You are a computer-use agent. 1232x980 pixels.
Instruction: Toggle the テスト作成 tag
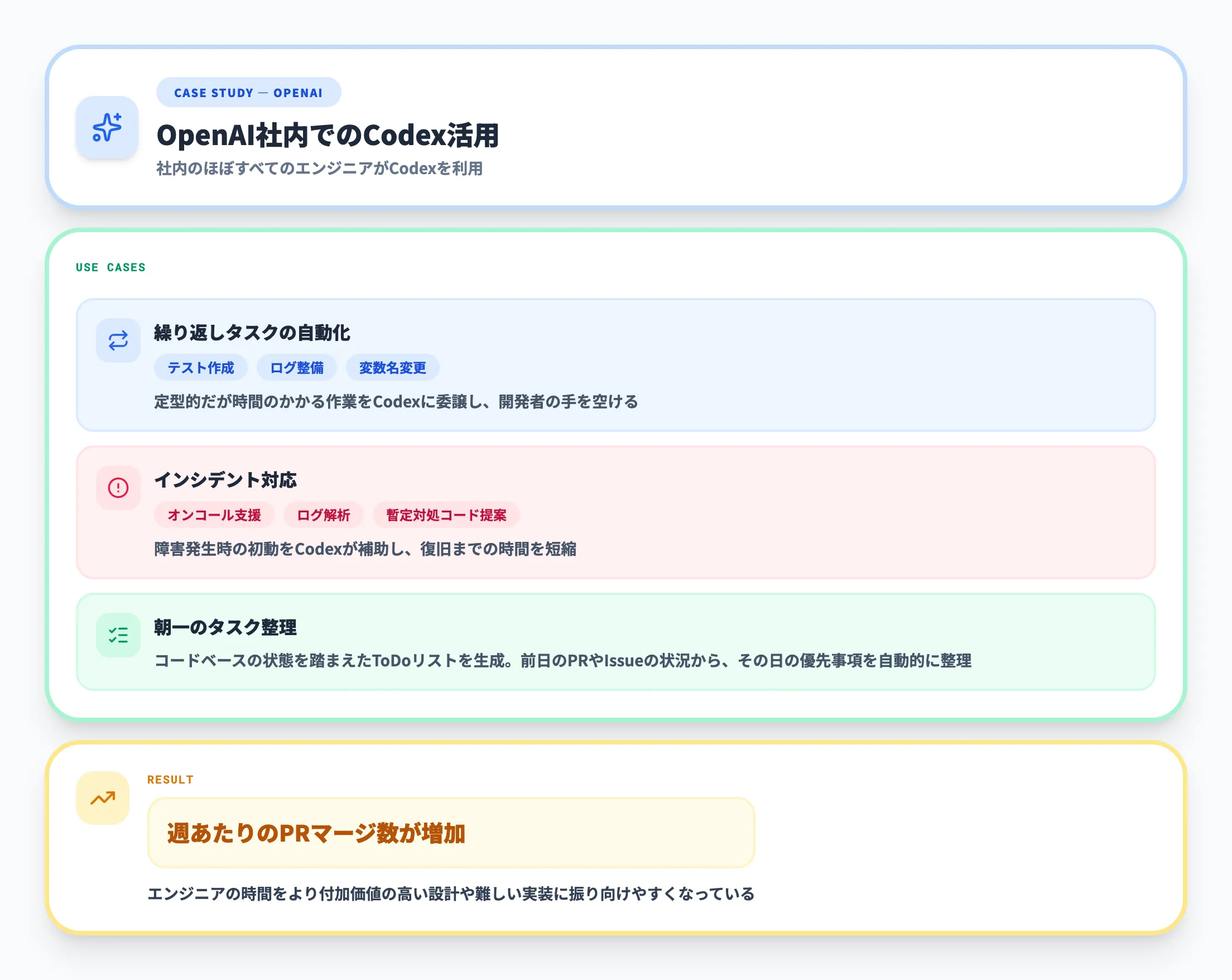point(200,367)
